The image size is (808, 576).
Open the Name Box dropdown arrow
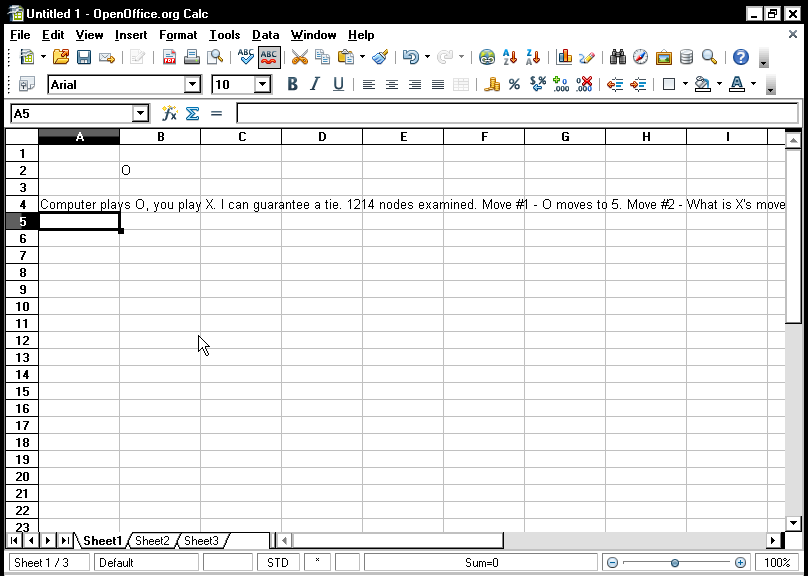tap(140, 114)
